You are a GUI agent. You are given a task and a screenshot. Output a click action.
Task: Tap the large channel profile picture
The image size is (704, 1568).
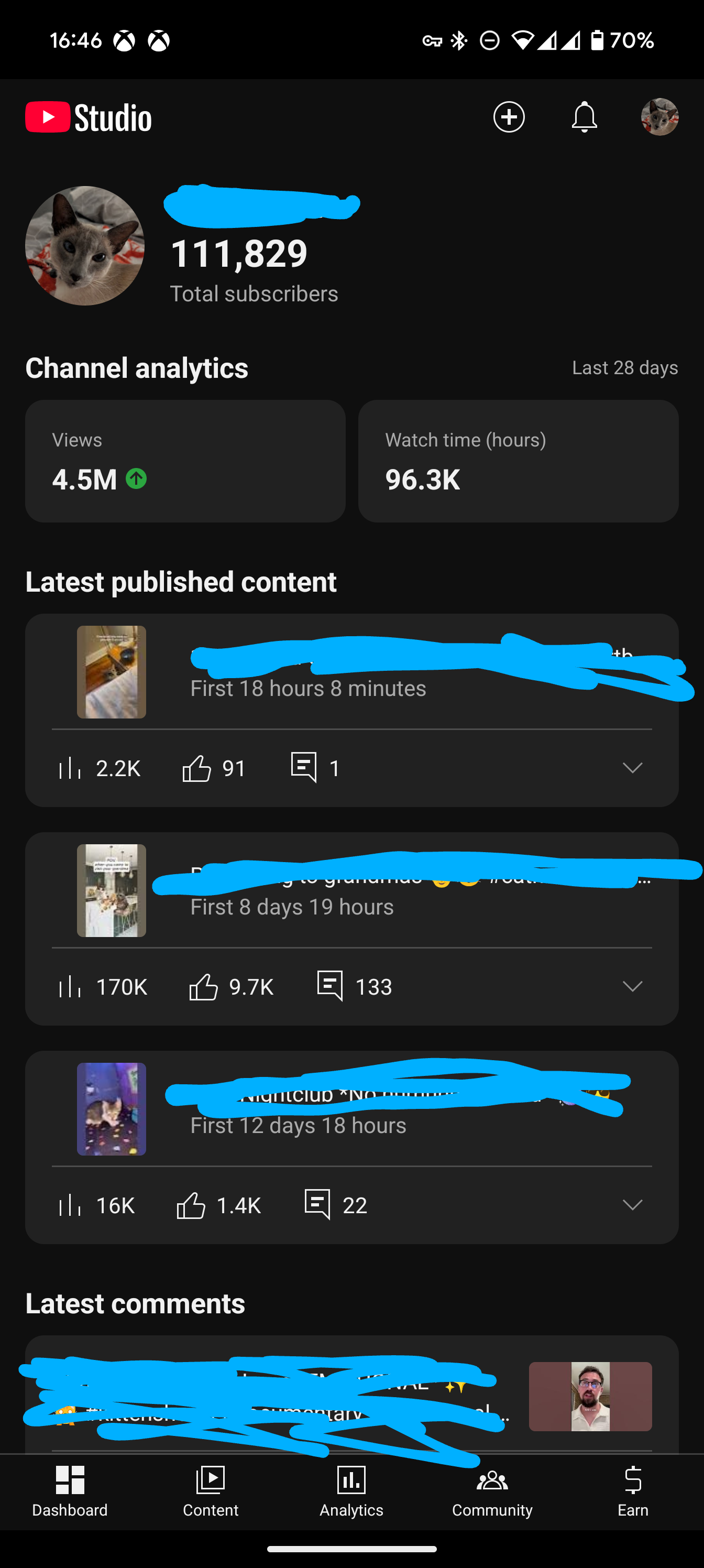(84, 246)
